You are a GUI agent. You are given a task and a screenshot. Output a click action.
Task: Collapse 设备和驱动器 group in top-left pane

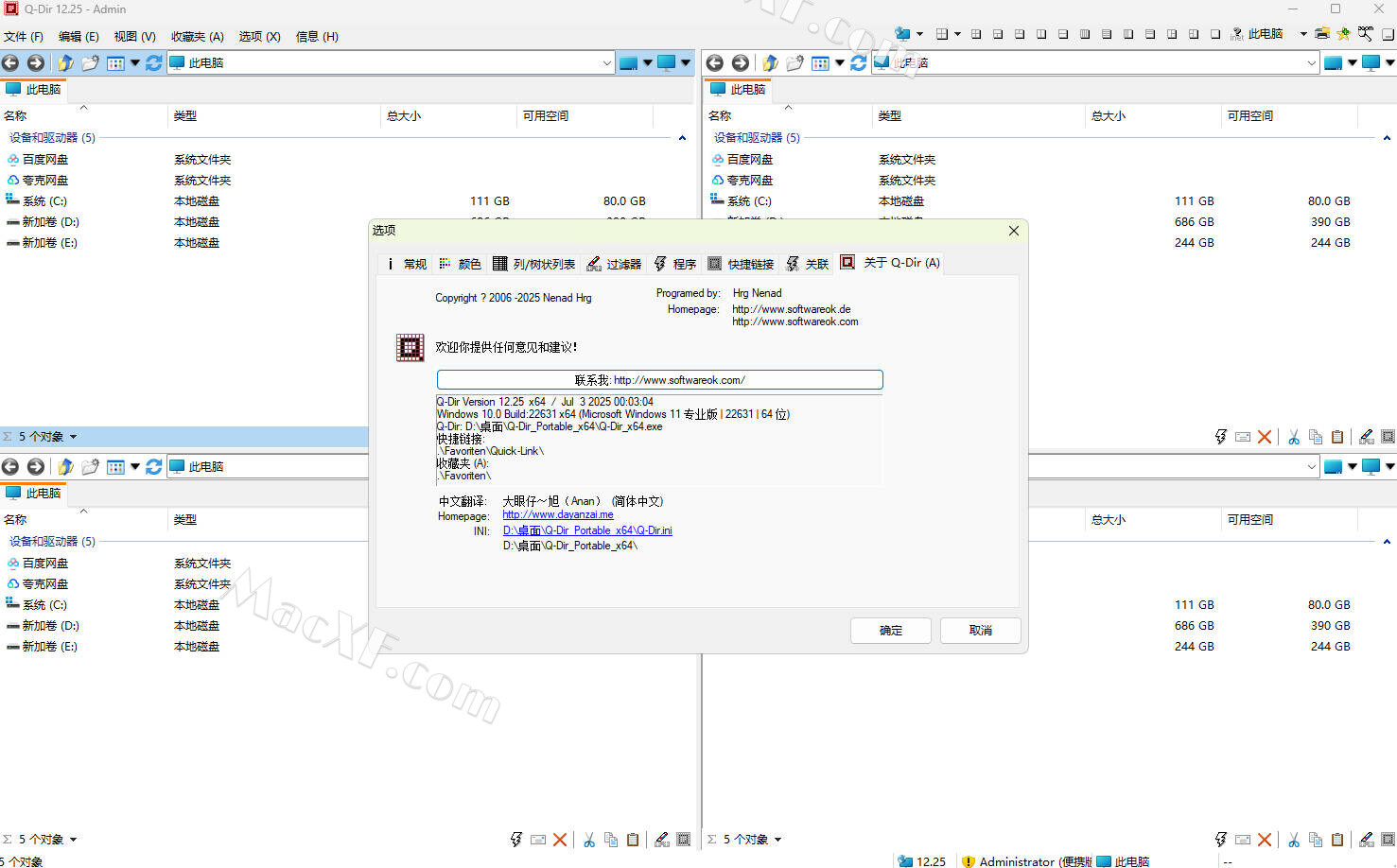[682, 138]
